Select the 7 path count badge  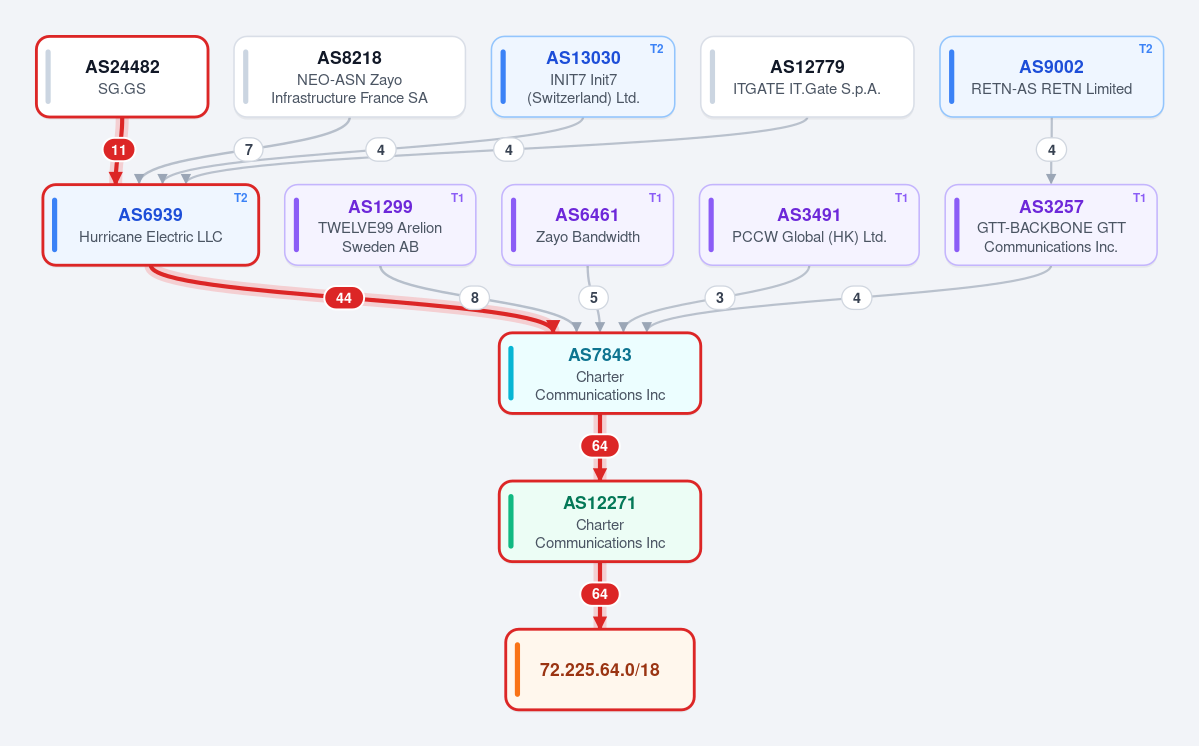(x=249, y=150)
